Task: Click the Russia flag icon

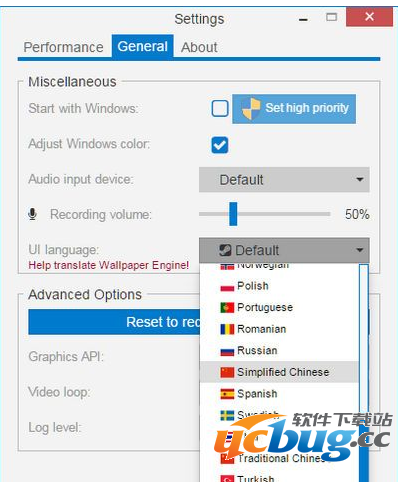Action: pos(227,351)
